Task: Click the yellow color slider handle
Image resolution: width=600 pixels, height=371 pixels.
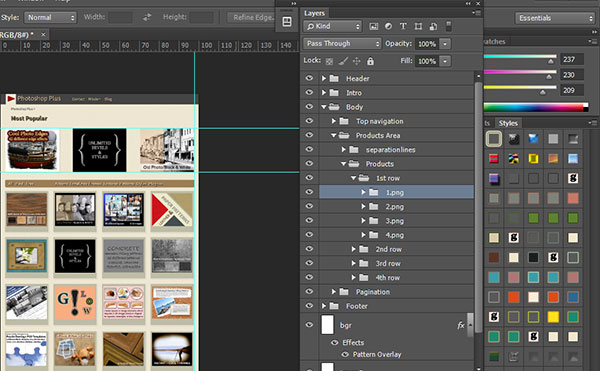Action: click(543, 92)
